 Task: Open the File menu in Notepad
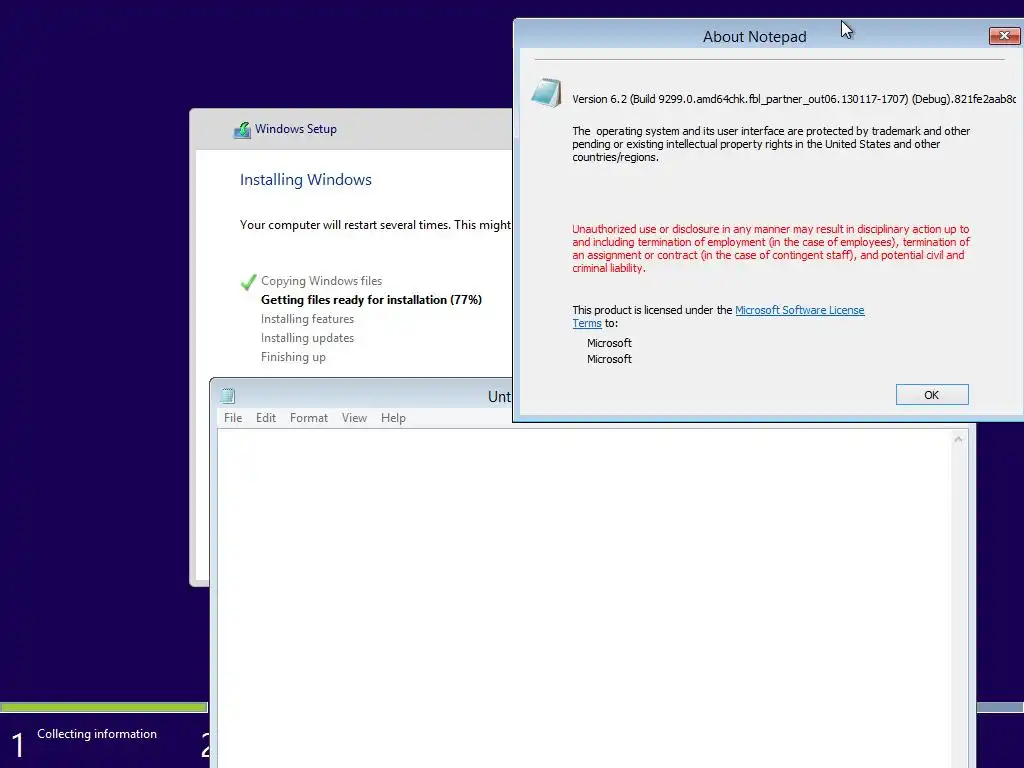(232, 418)
